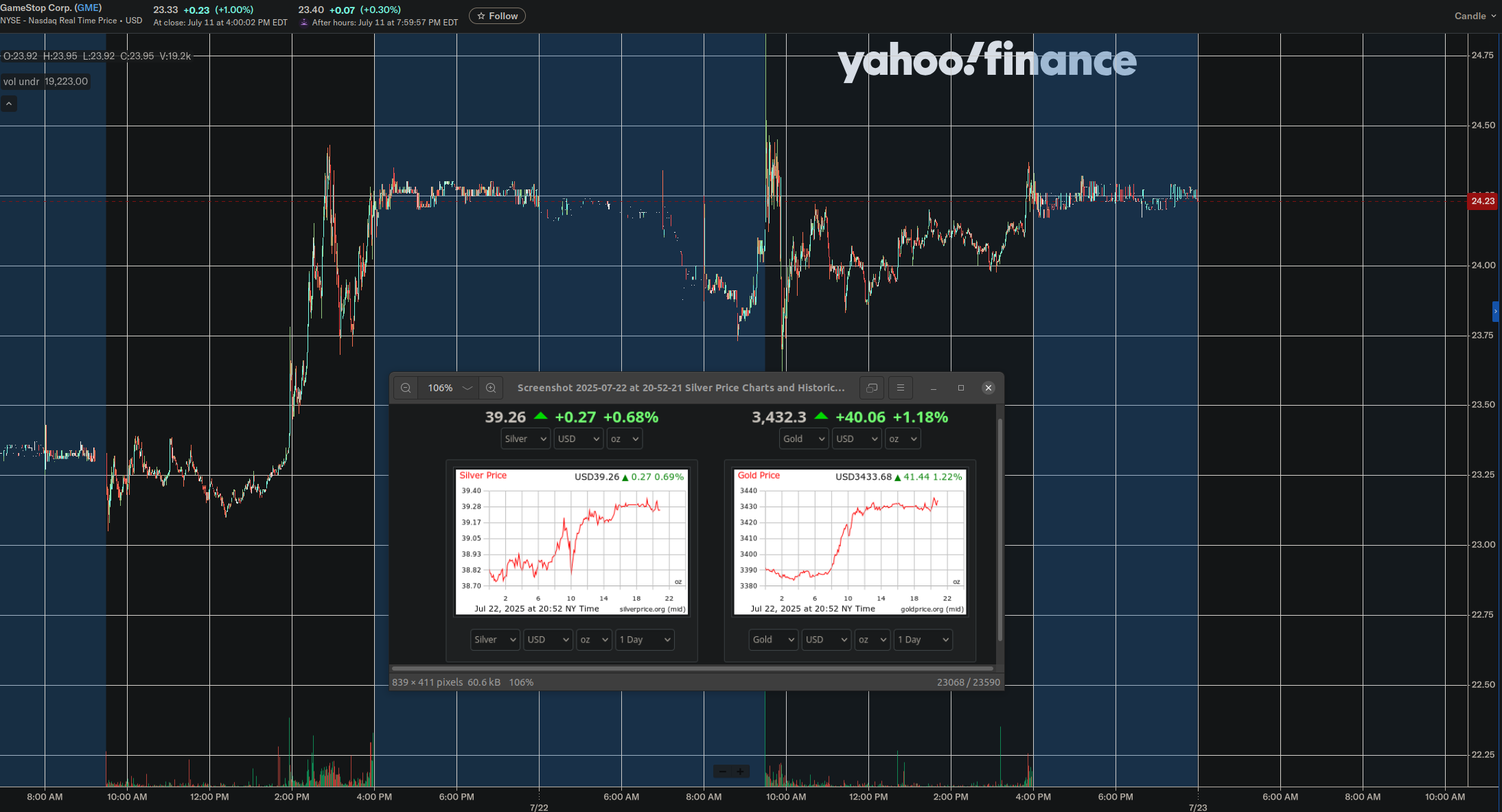
Task: Click the Gold Price chart image
Action: pos(850,542)
